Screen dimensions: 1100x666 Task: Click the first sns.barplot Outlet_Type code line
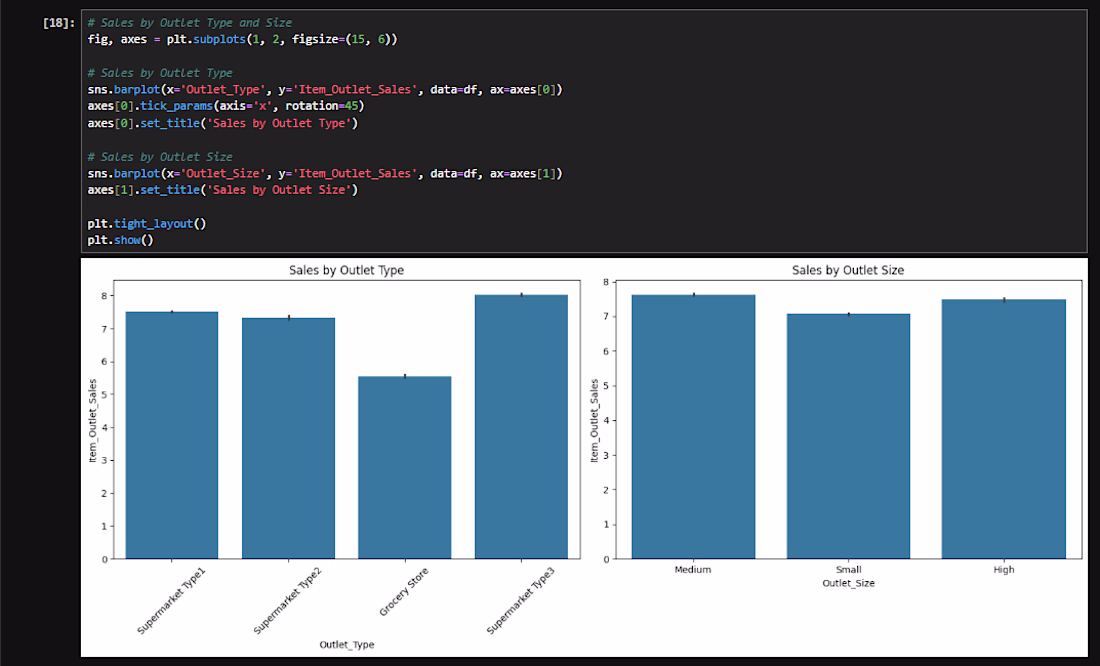coord(325,89)
